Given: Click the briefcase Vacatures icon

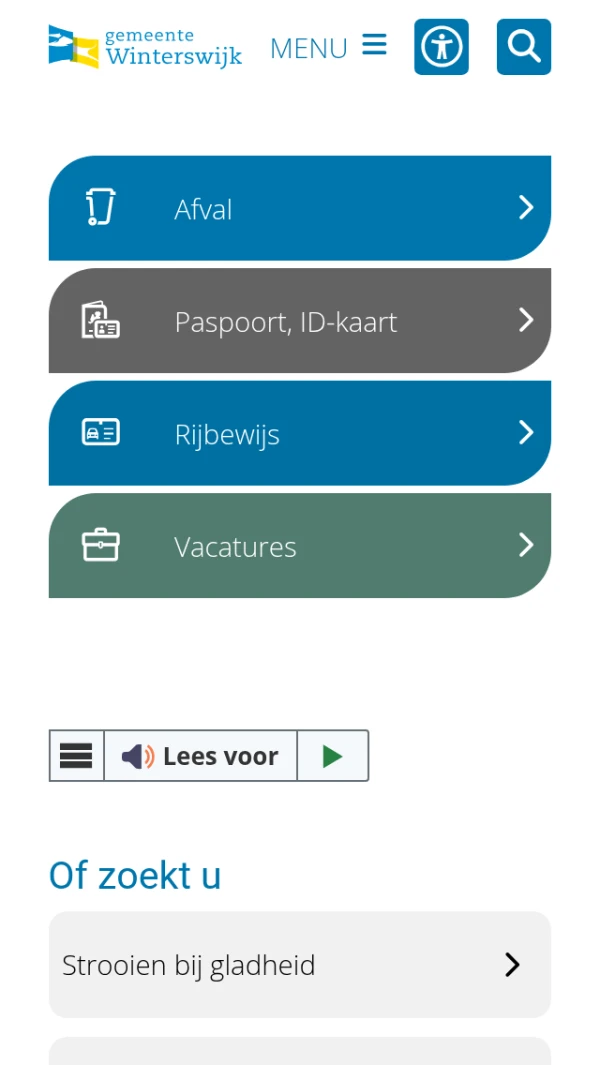Looking at the screenshot, I should (100, 546).
